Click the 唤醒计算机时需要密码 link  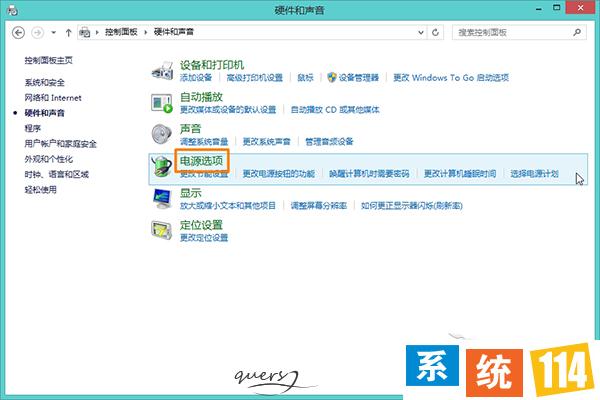[369, 174]
